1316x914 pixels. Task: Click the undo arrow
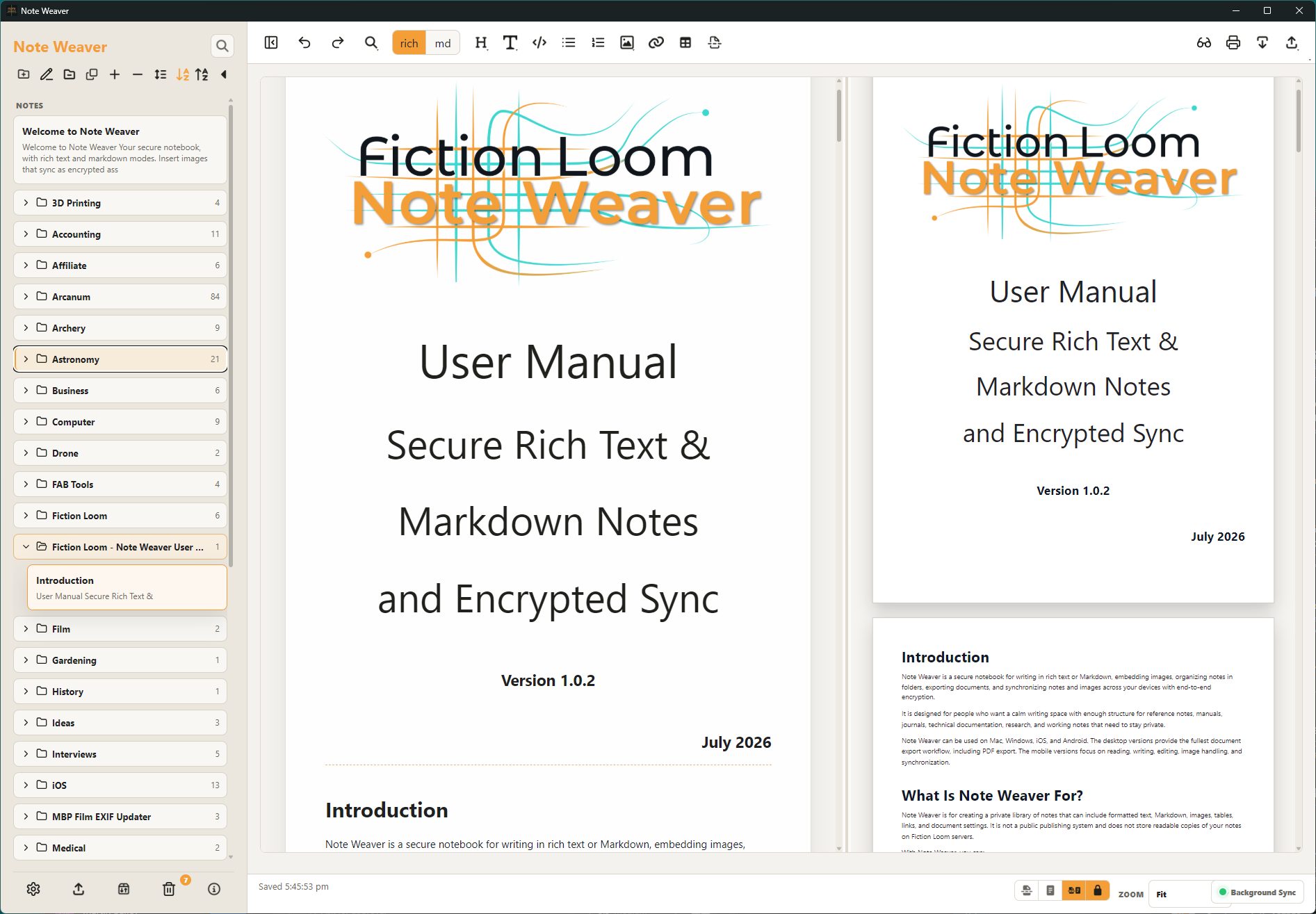pos(304,43)
